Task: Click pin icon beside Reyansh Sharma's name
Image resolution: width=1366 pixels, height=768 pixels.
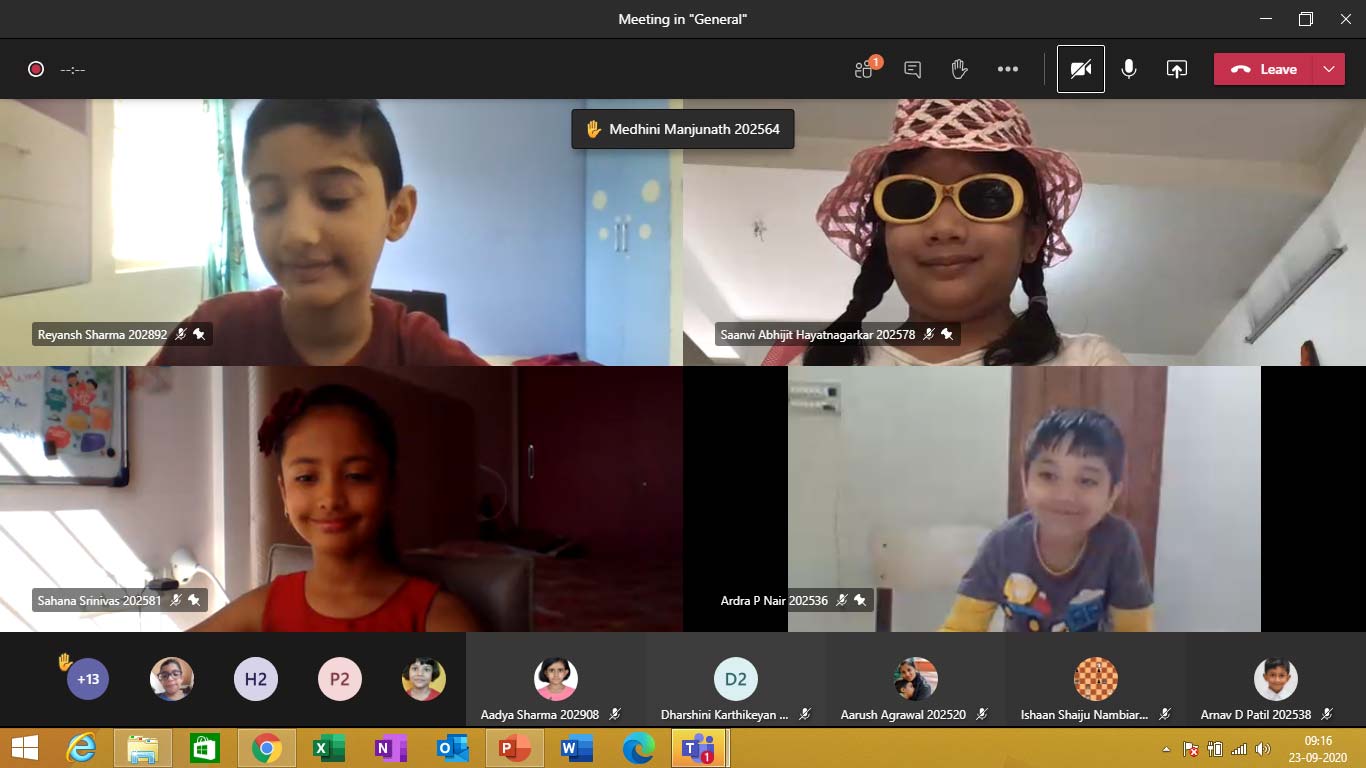Action: click(x=199, y=335)
